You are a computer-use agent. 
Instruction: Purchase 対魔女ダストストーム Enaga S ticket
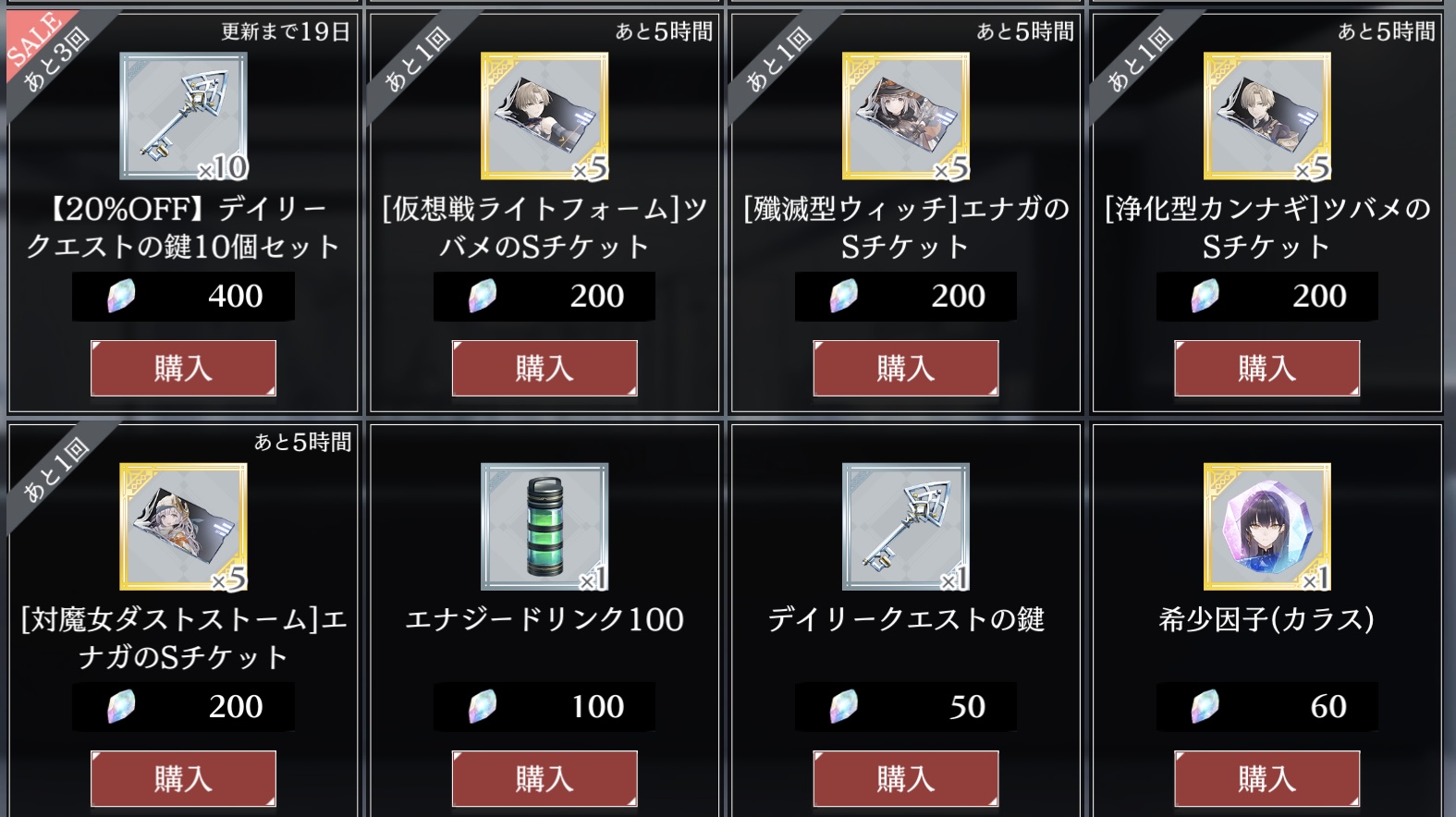pos(183,778)
